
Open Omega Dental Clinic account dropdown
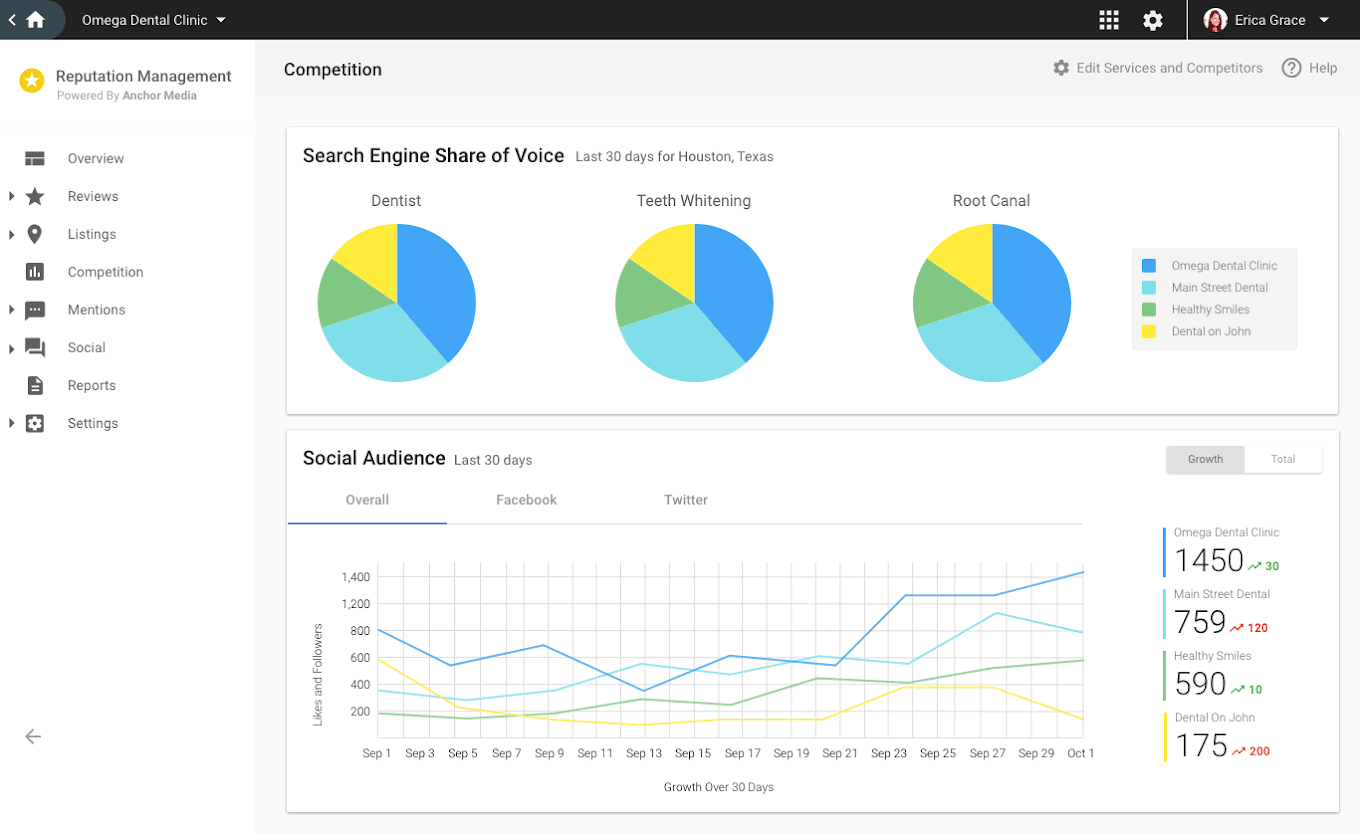[154, 20]
